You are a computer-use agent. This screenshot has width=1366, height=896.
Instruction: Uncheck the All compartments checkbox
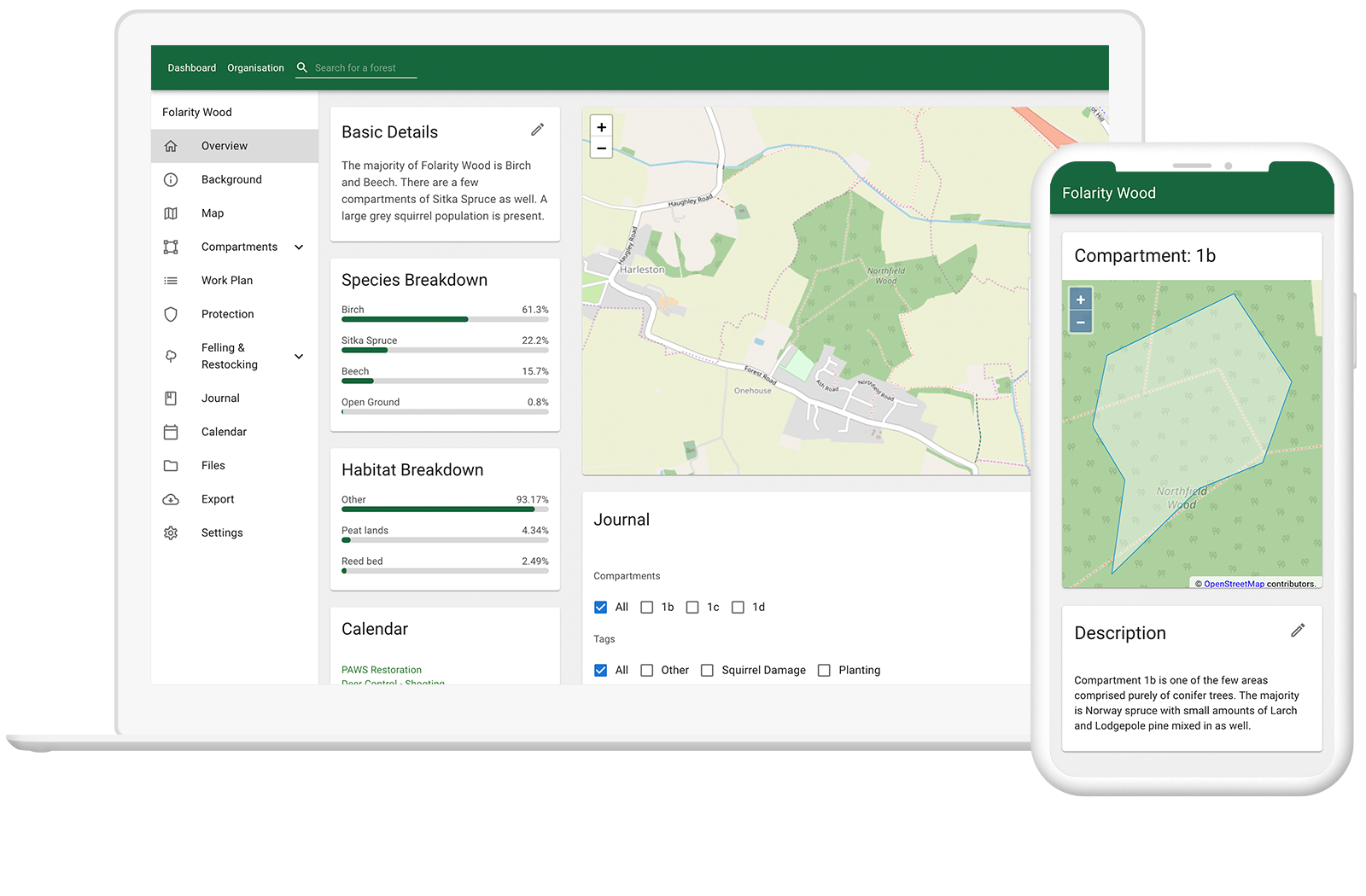coord(601,607)
